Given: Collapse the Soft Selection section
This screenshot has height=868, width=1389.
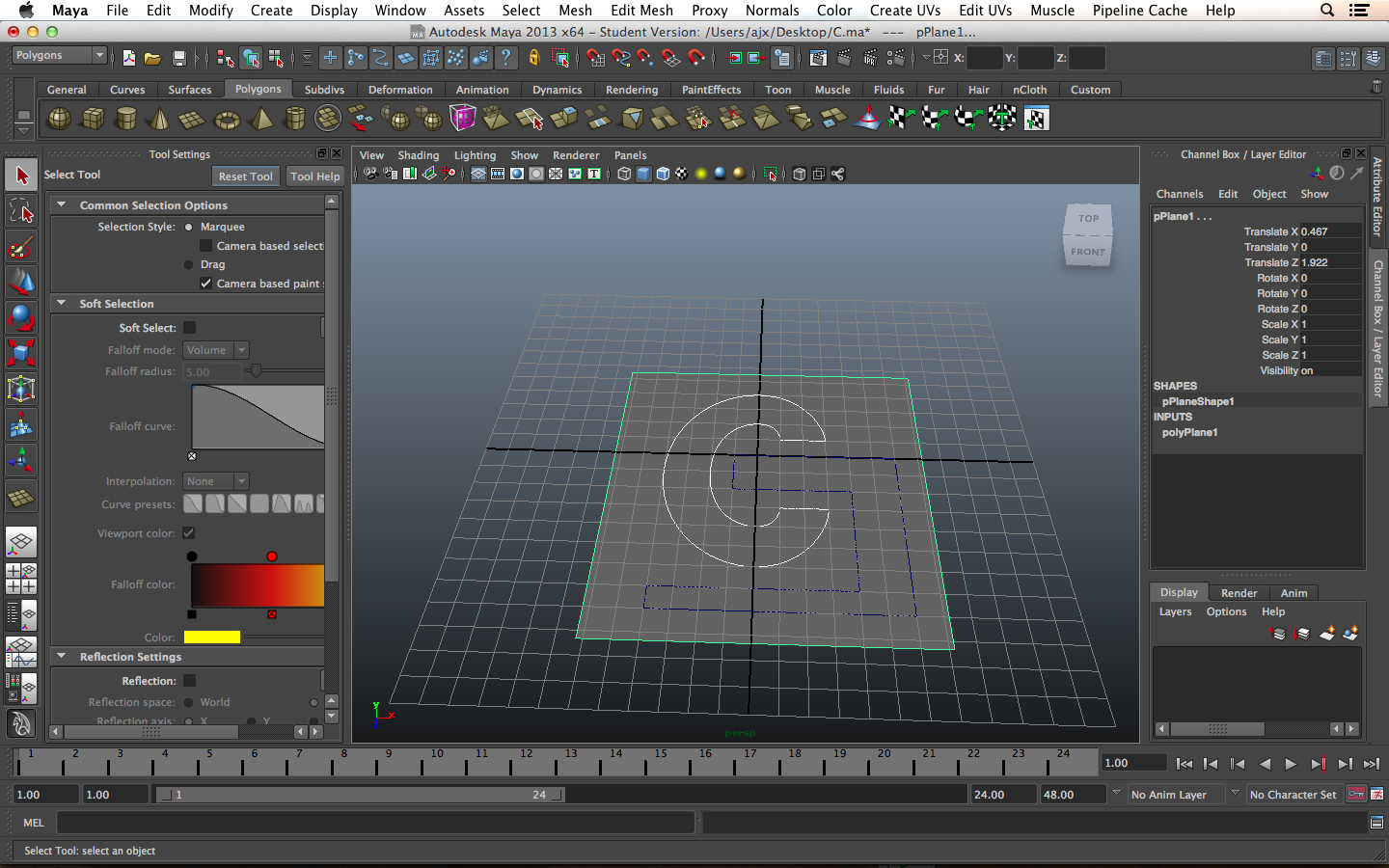Looking at the screenshot, I should coord(62,304).
